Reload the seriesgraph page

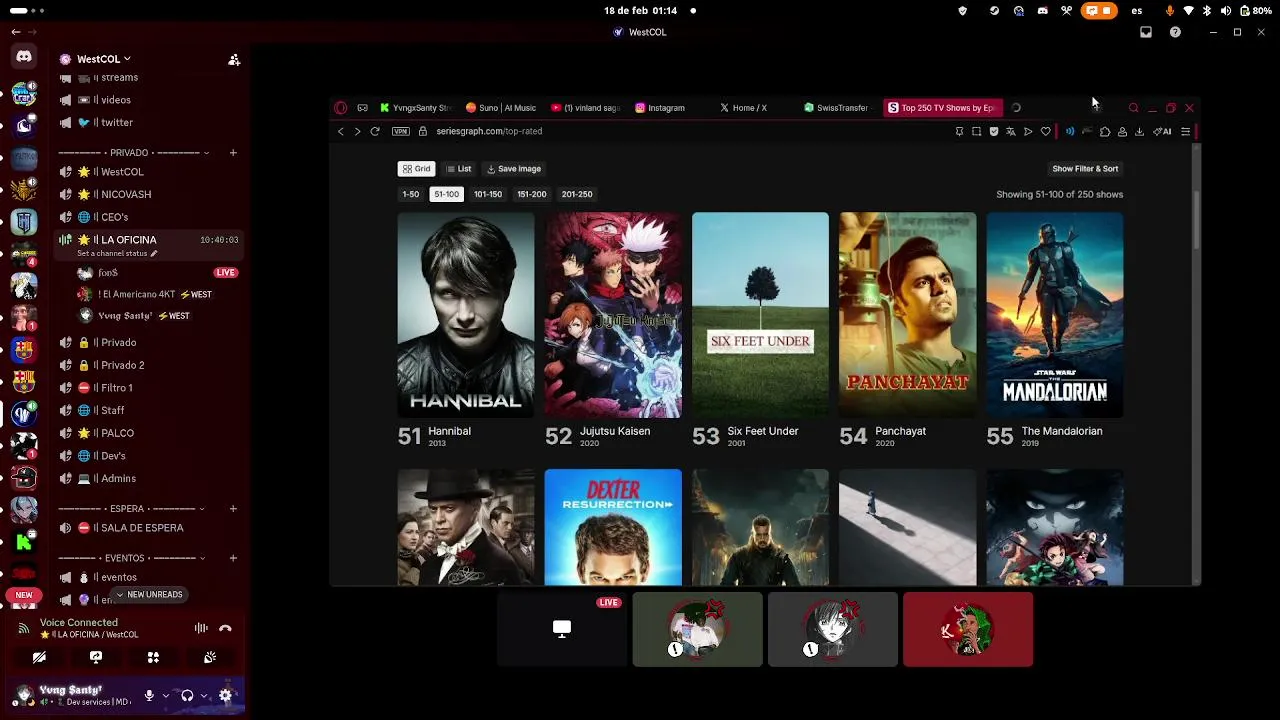click(x=375, y=131)
